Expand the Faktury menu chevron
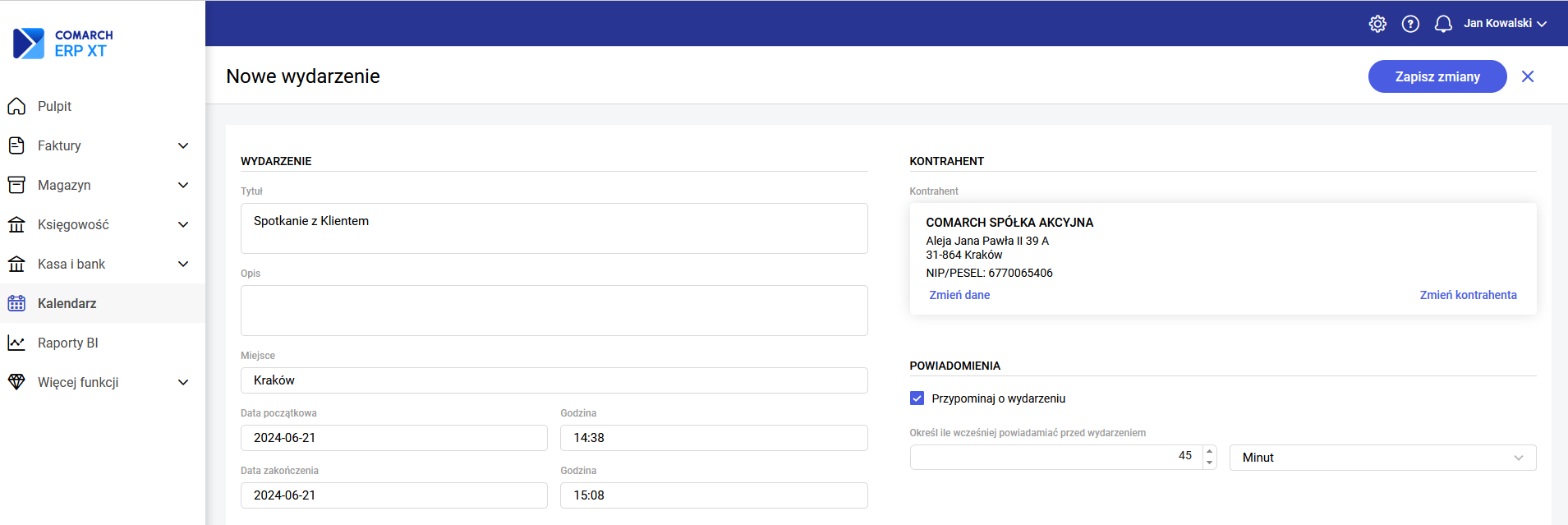1568x525 pixels. tap(183, 145)
